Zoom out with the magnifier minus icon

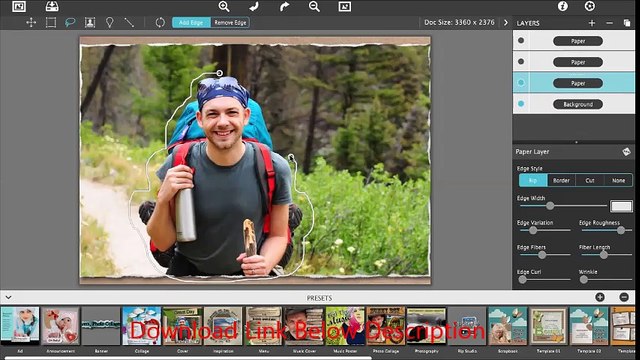pyautogui.click(x=314, y=6)
